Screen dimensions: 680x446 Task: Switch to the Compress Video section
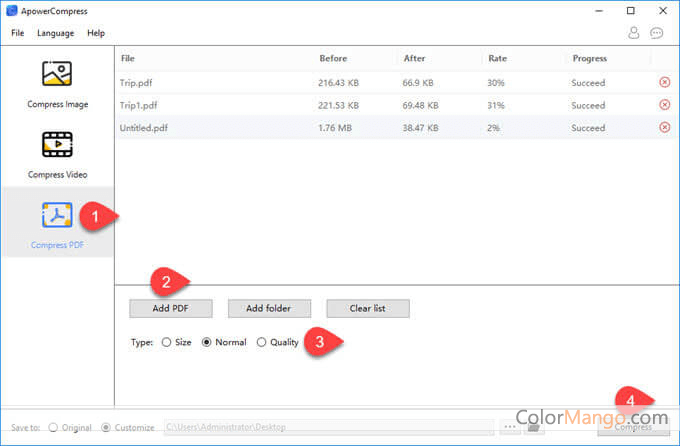pyautogui.click(x=57, y=154)
